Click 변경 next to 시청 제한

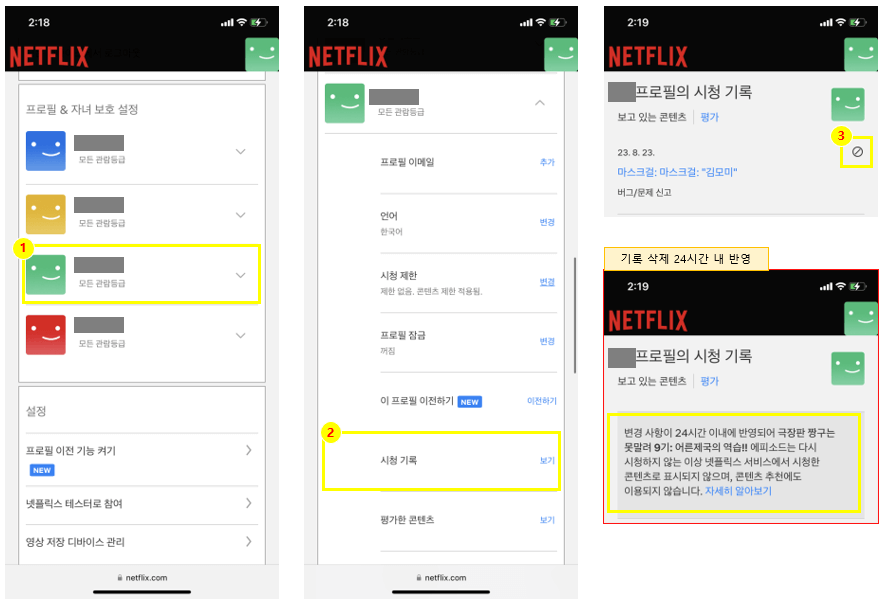547,281
